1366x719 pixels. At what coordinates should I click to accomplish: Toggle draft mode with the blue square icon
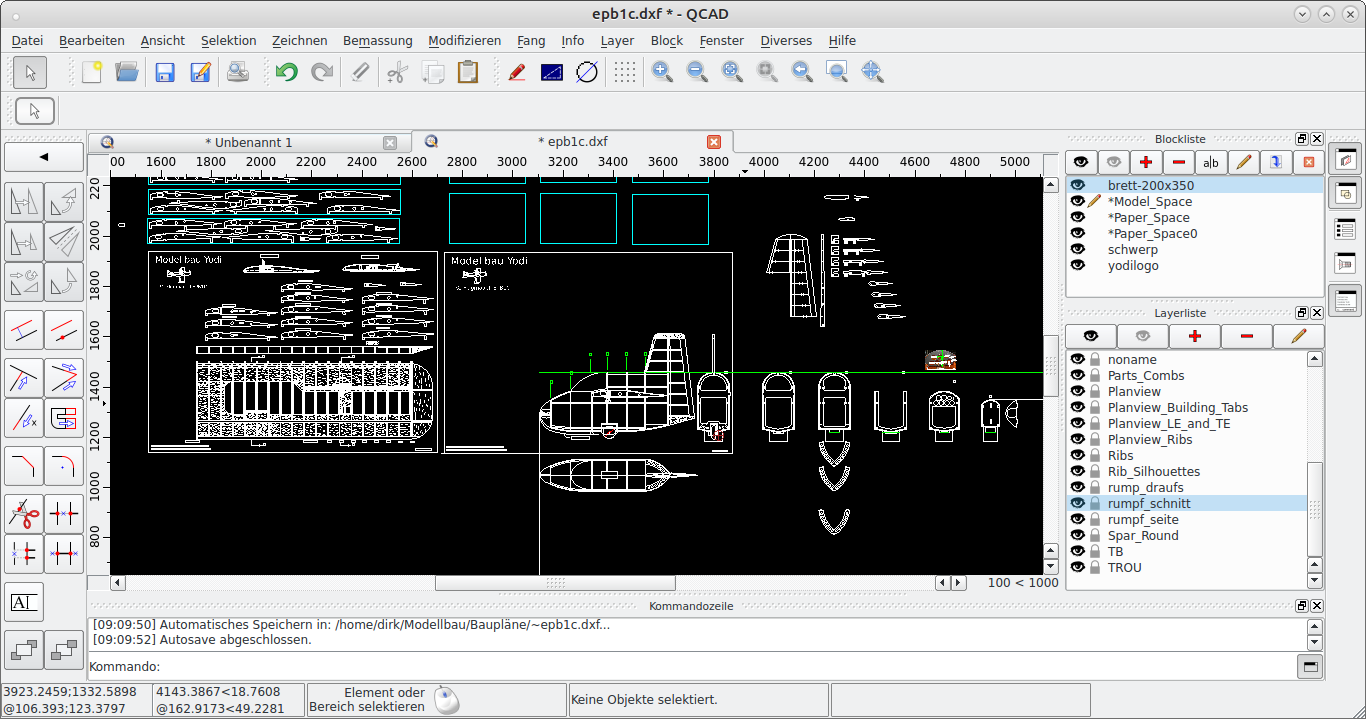point(552,72)
